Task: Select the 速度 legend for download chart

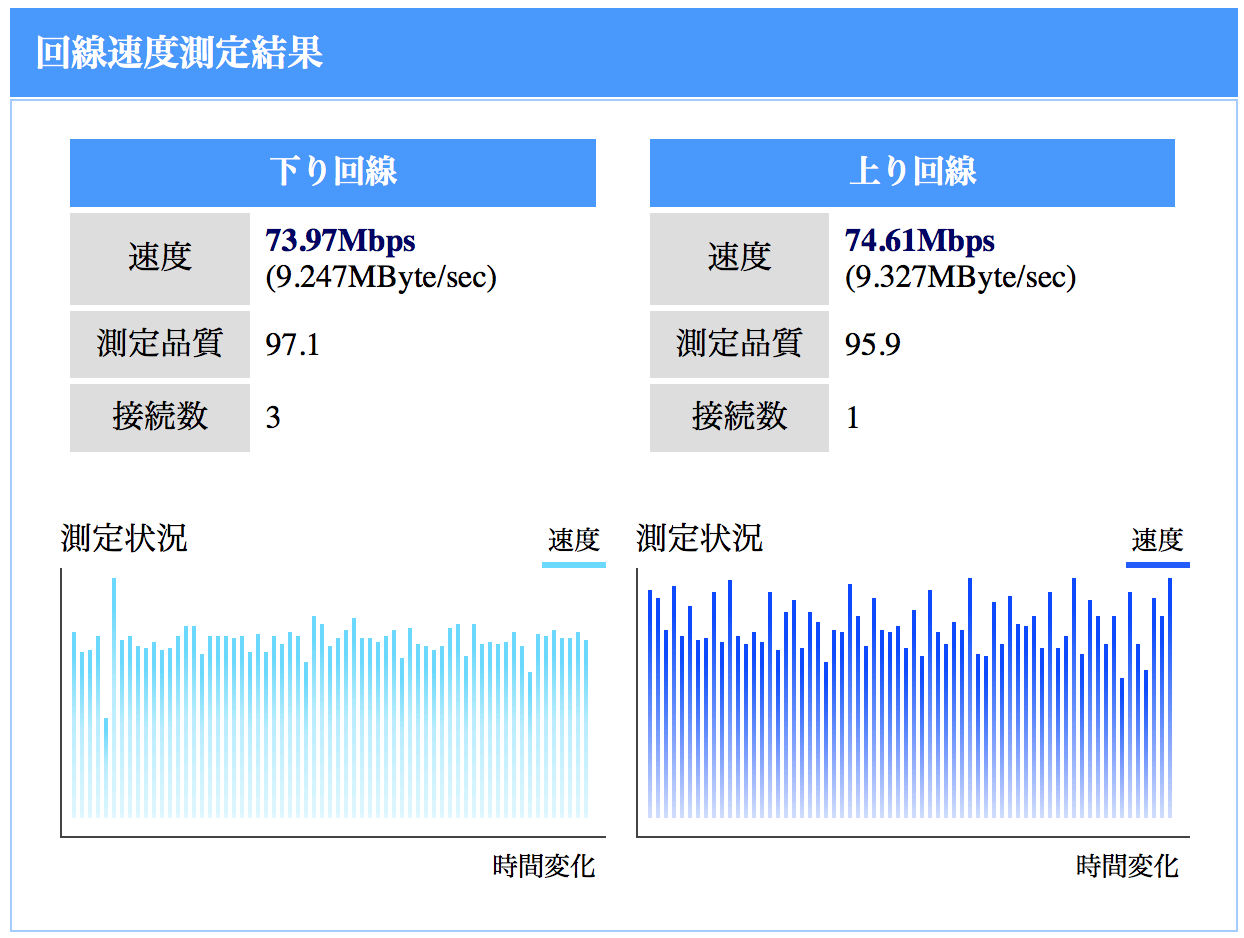Action: (576, 539)
